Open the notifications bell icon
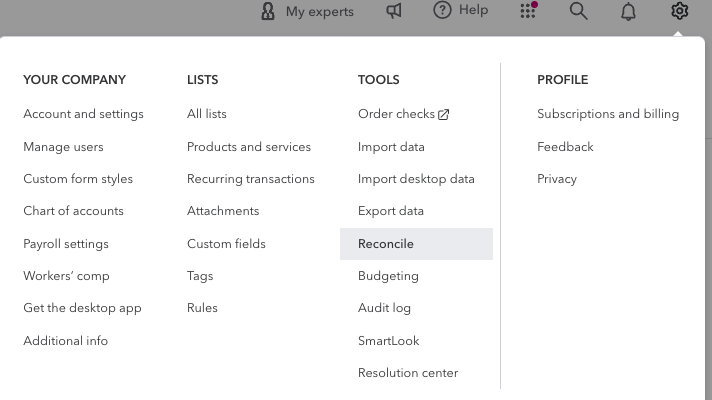Image resolution: width=712 pixels, height=400 pixels. click(628, 11)
